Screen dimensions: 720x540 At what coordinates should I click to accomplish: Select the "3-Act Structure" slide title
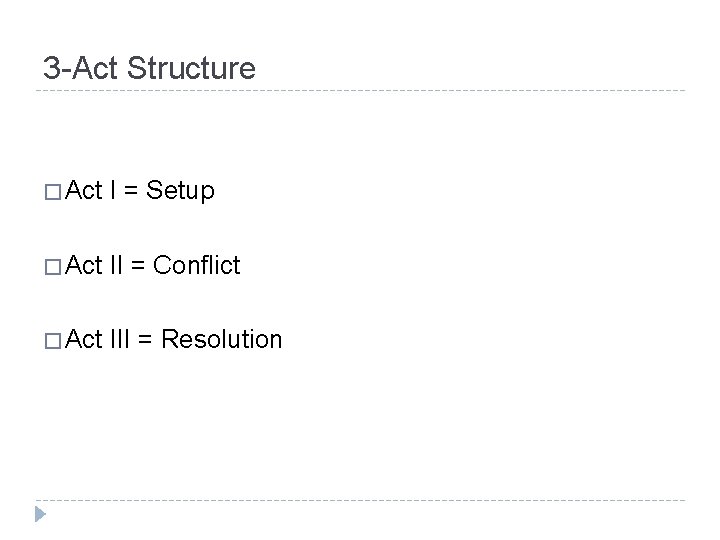tap(149, 68)
